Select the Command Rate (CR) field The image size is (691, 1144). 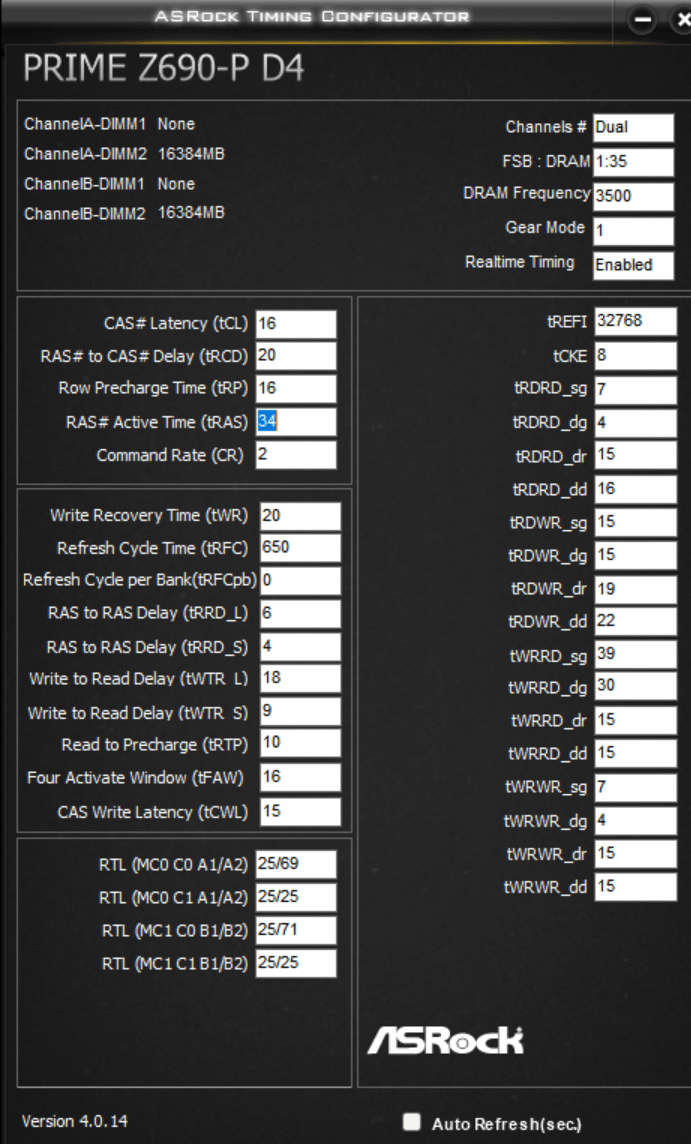296,455
